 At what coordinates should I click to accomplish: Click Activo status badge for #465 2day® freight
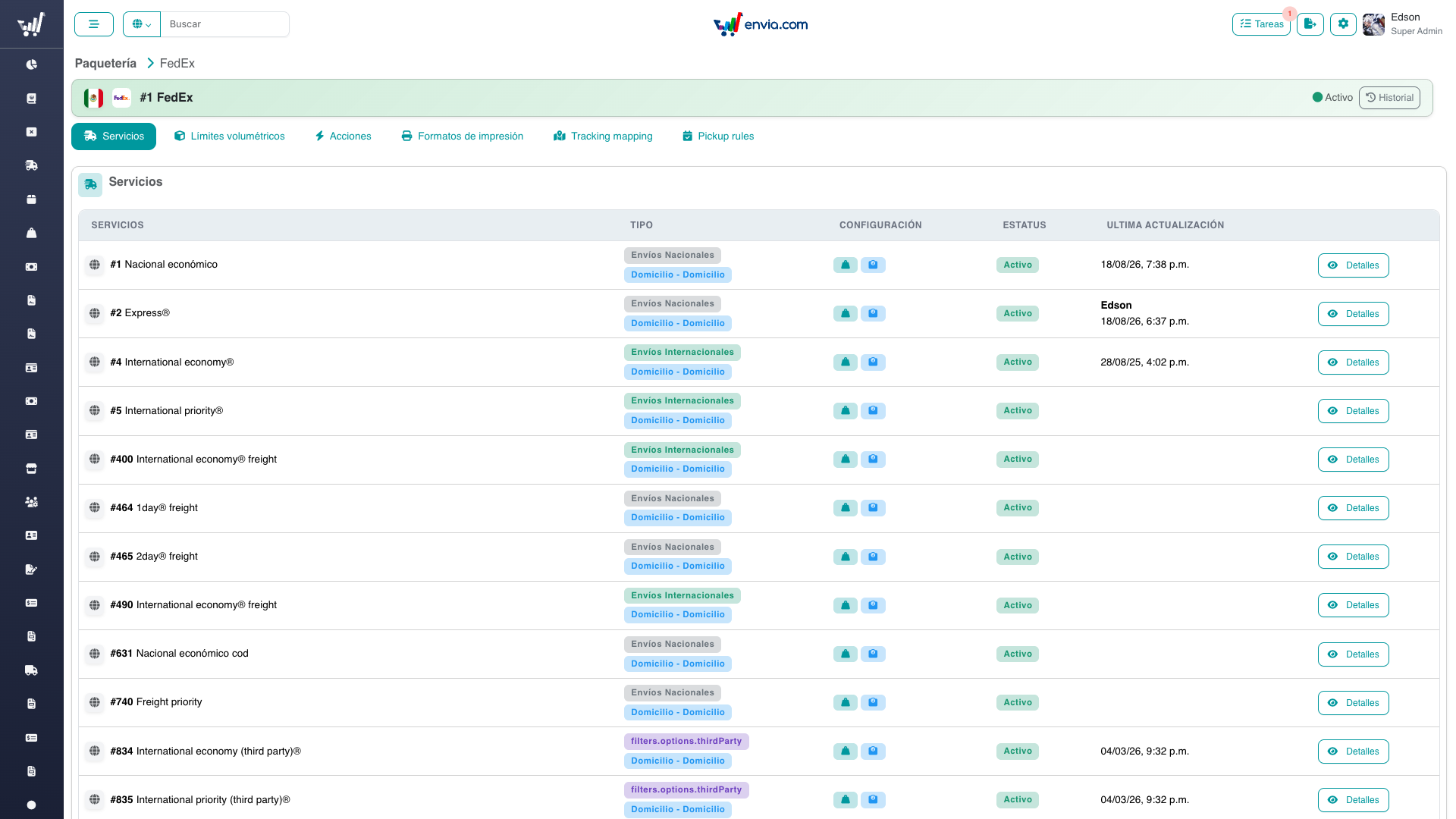click(x=1018, y=557)
